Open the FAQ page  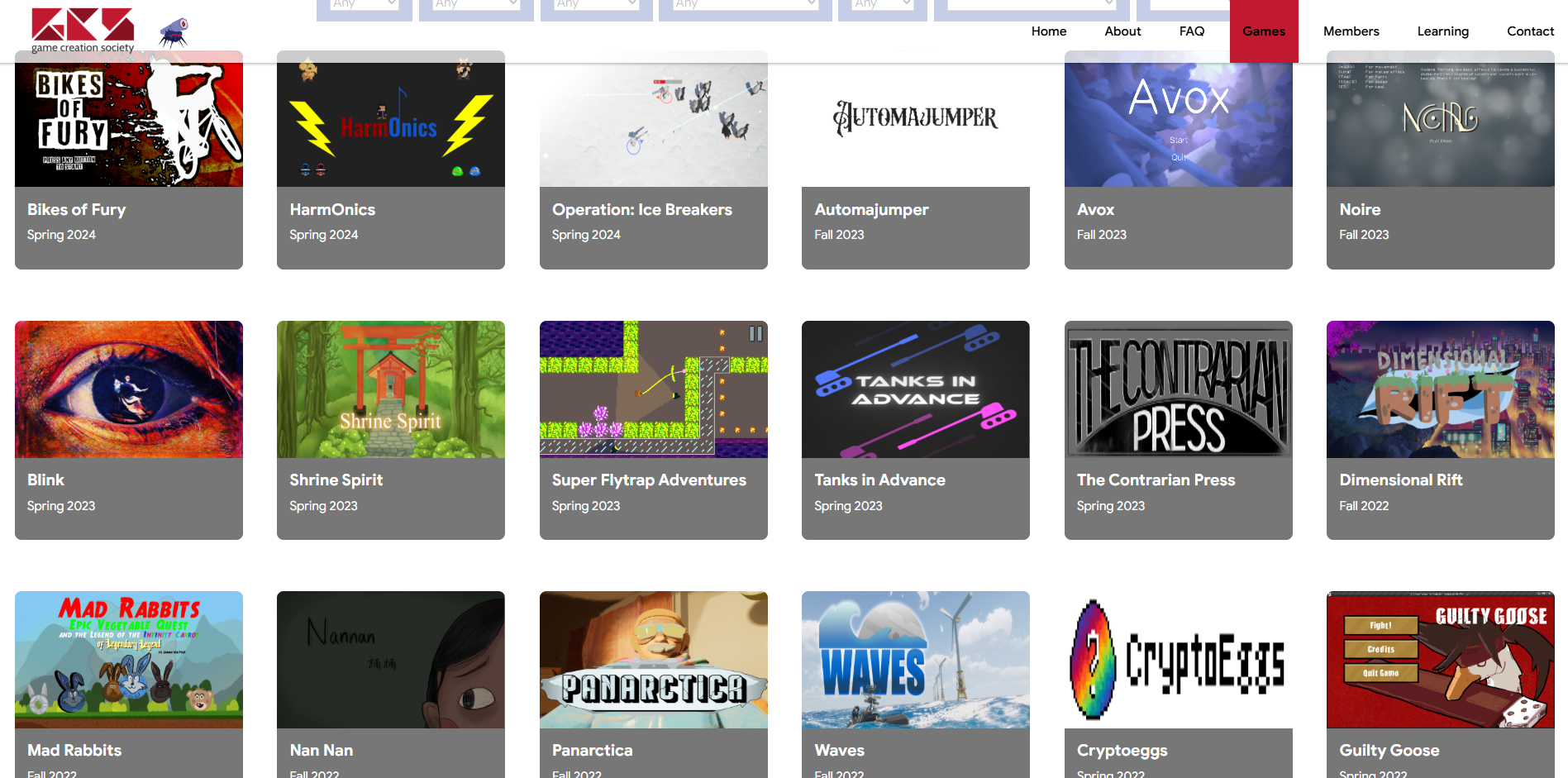(x=1191, y=31)
